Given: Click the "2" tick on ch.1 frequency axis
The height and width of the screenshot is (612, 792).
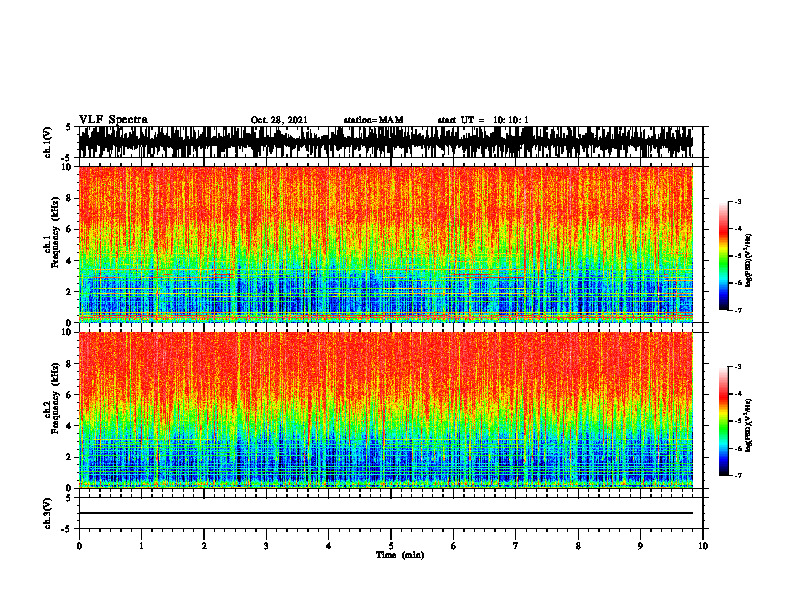Looking at the screenshot, I should tap(70, 291).
